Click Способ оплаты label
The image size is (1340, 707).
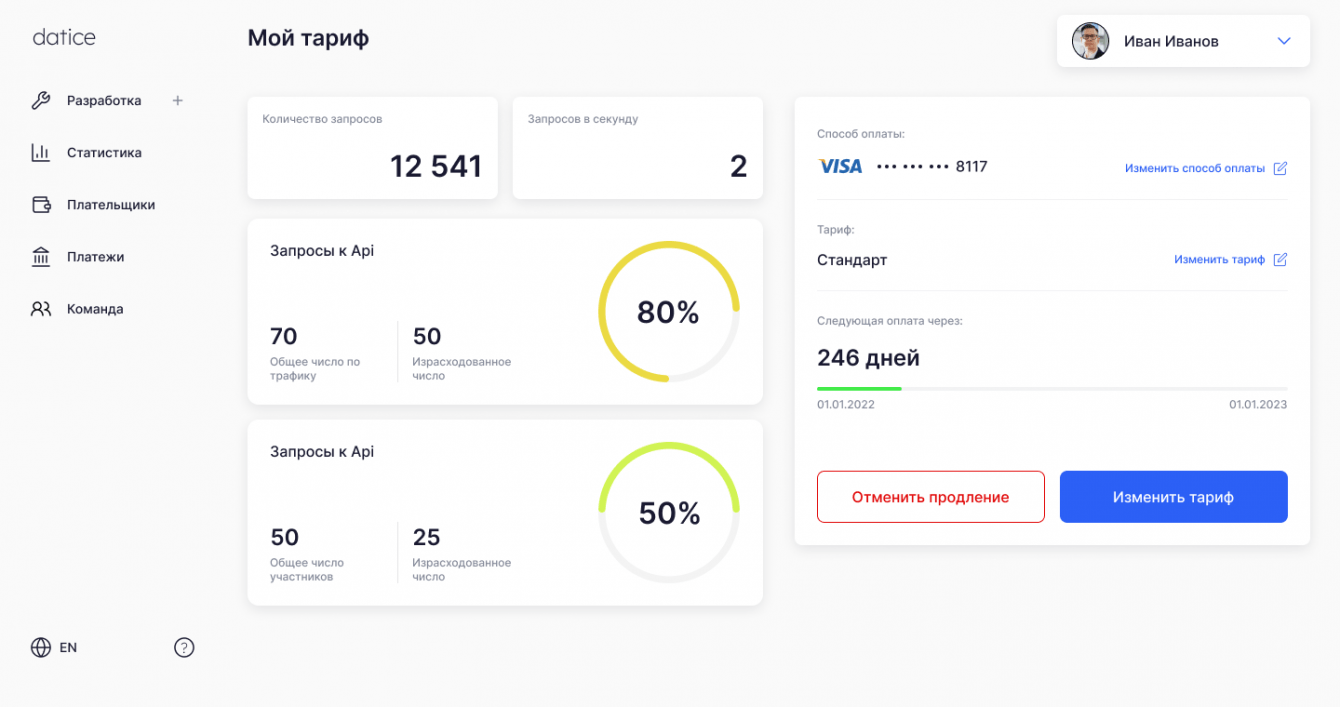(x=861, y=133)
